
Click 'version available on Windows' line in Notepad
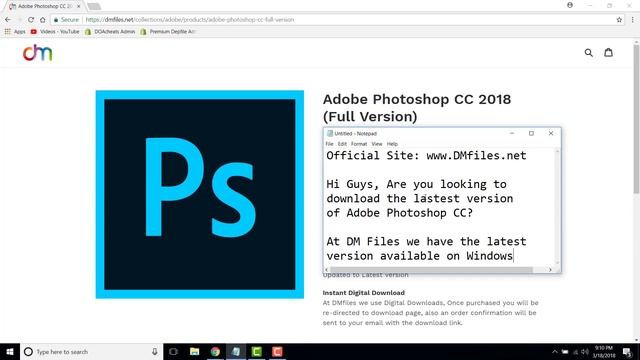[419, 256]
